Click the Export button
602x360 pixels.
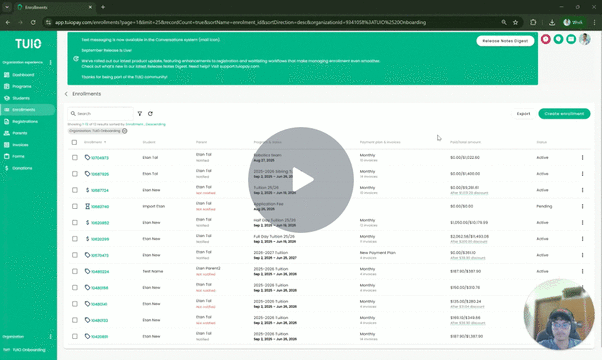[x=523, y=114]
